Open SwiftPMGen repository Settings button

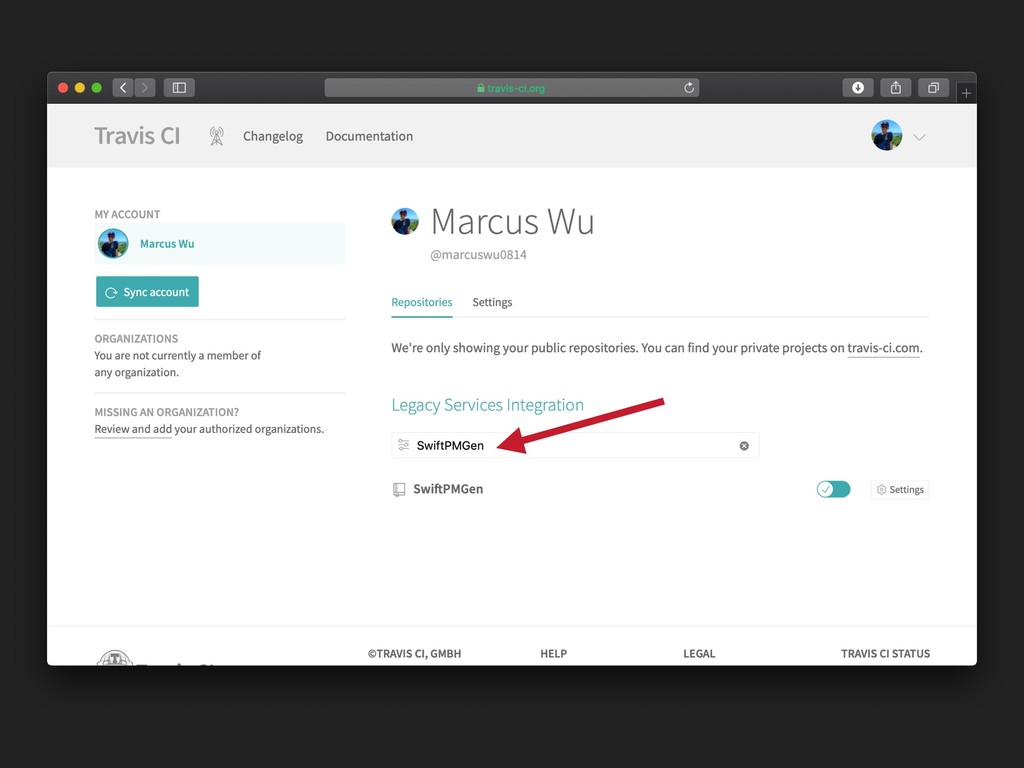pyautogui.click(x=900, y=490)
